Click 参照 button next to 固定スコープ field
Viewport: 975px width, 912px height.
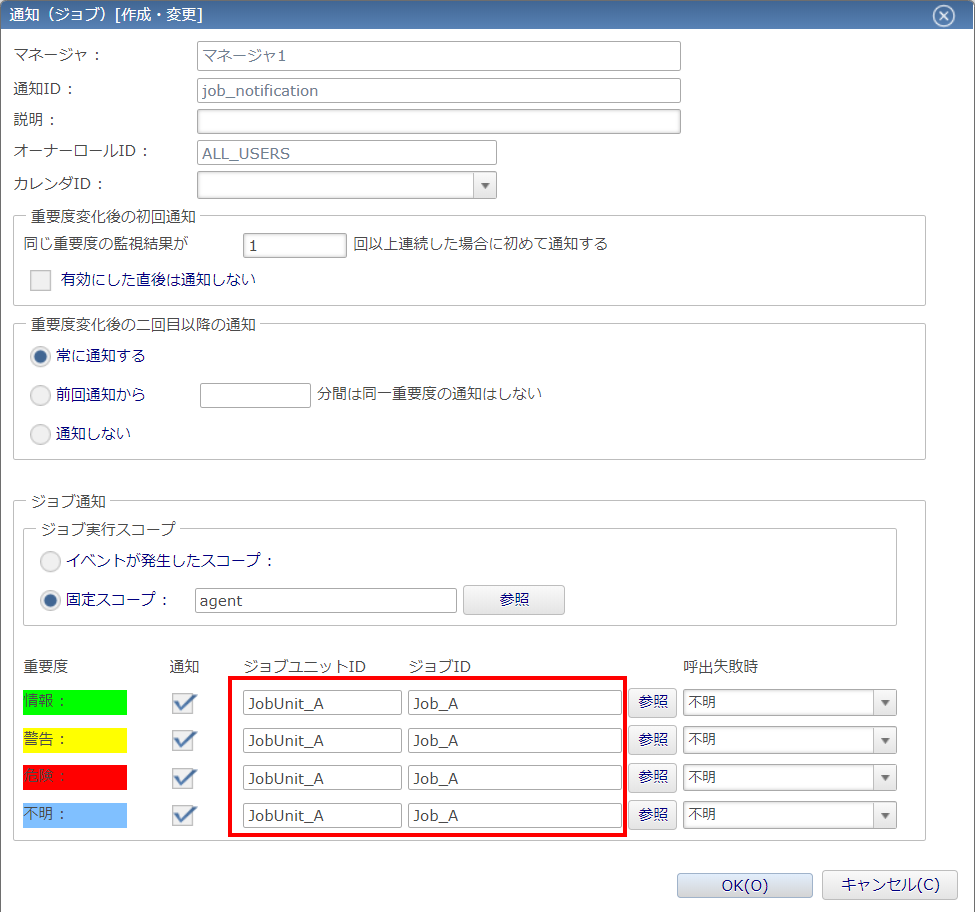point(514,600)
